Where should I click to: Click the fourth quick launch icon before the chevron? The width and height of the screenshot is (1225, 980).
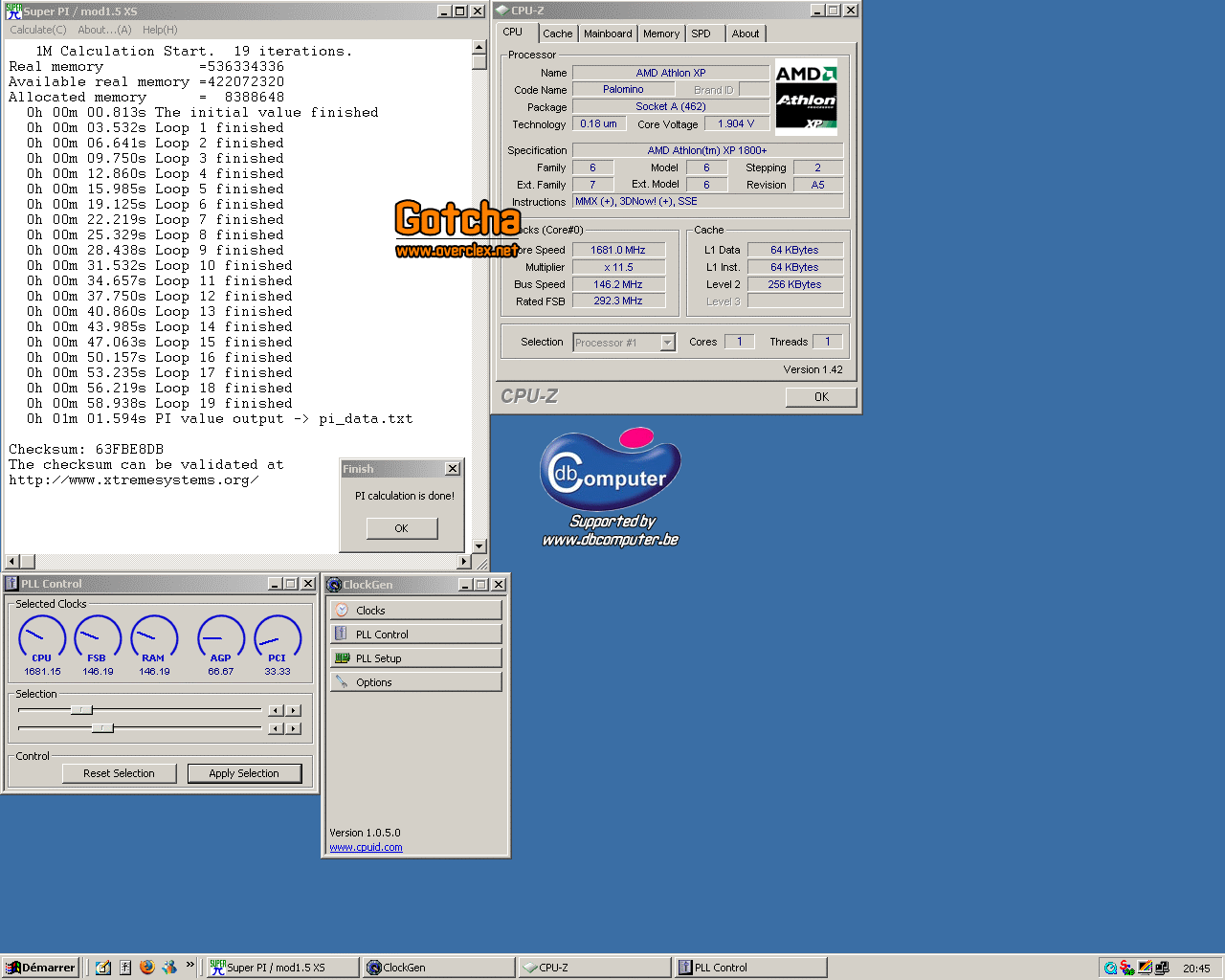(x=169, y=967)
